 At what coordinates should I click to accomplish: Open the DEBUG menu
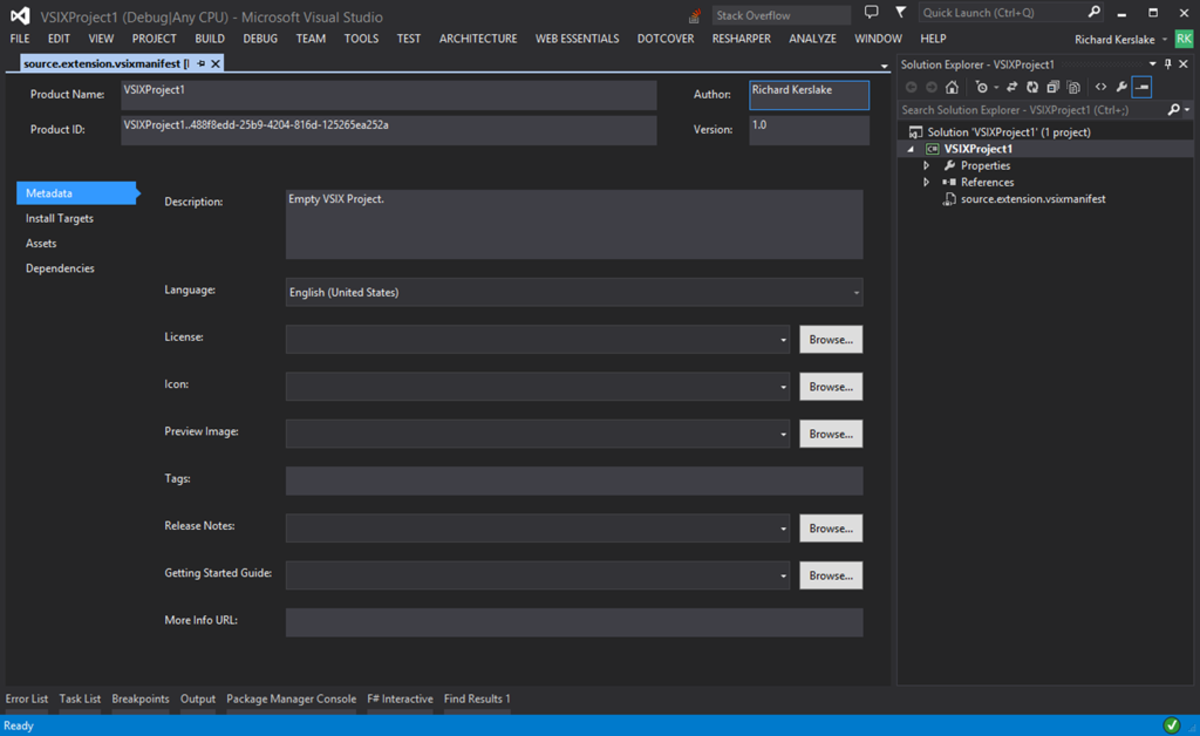click(x=260, y=39)
